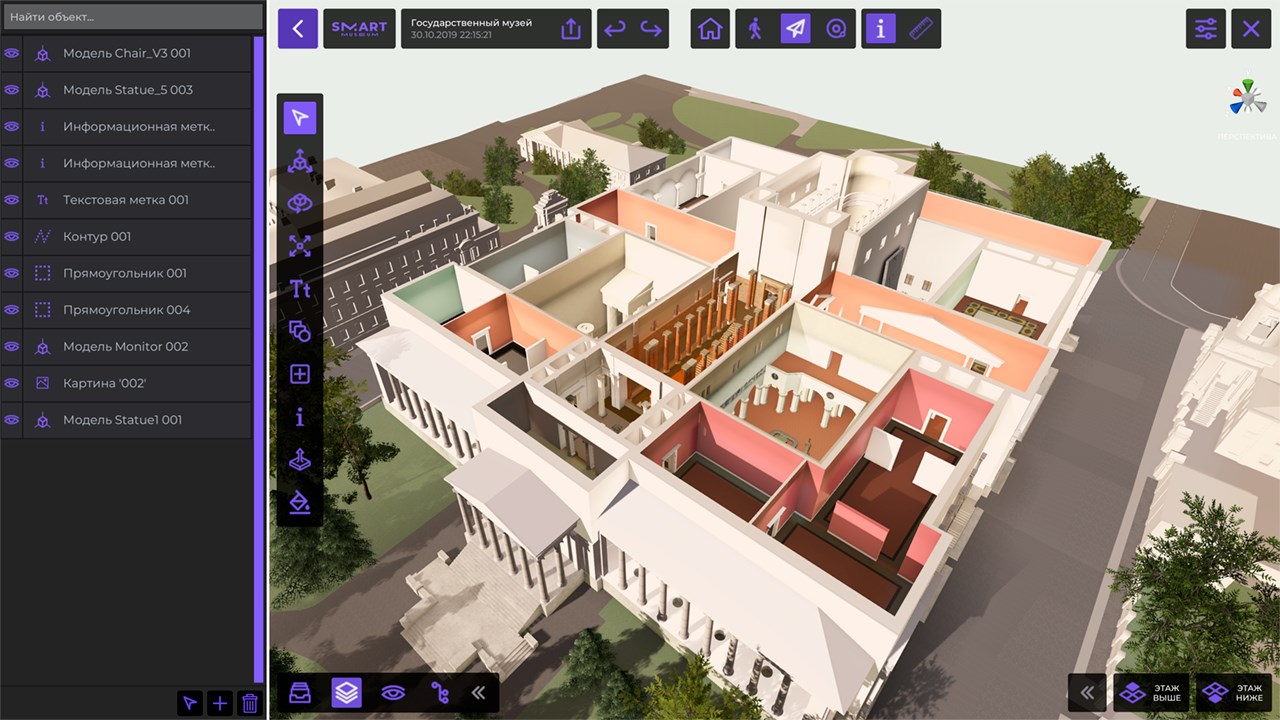
Task: Redo the last undone action
Action: click(x=651, y=29)
